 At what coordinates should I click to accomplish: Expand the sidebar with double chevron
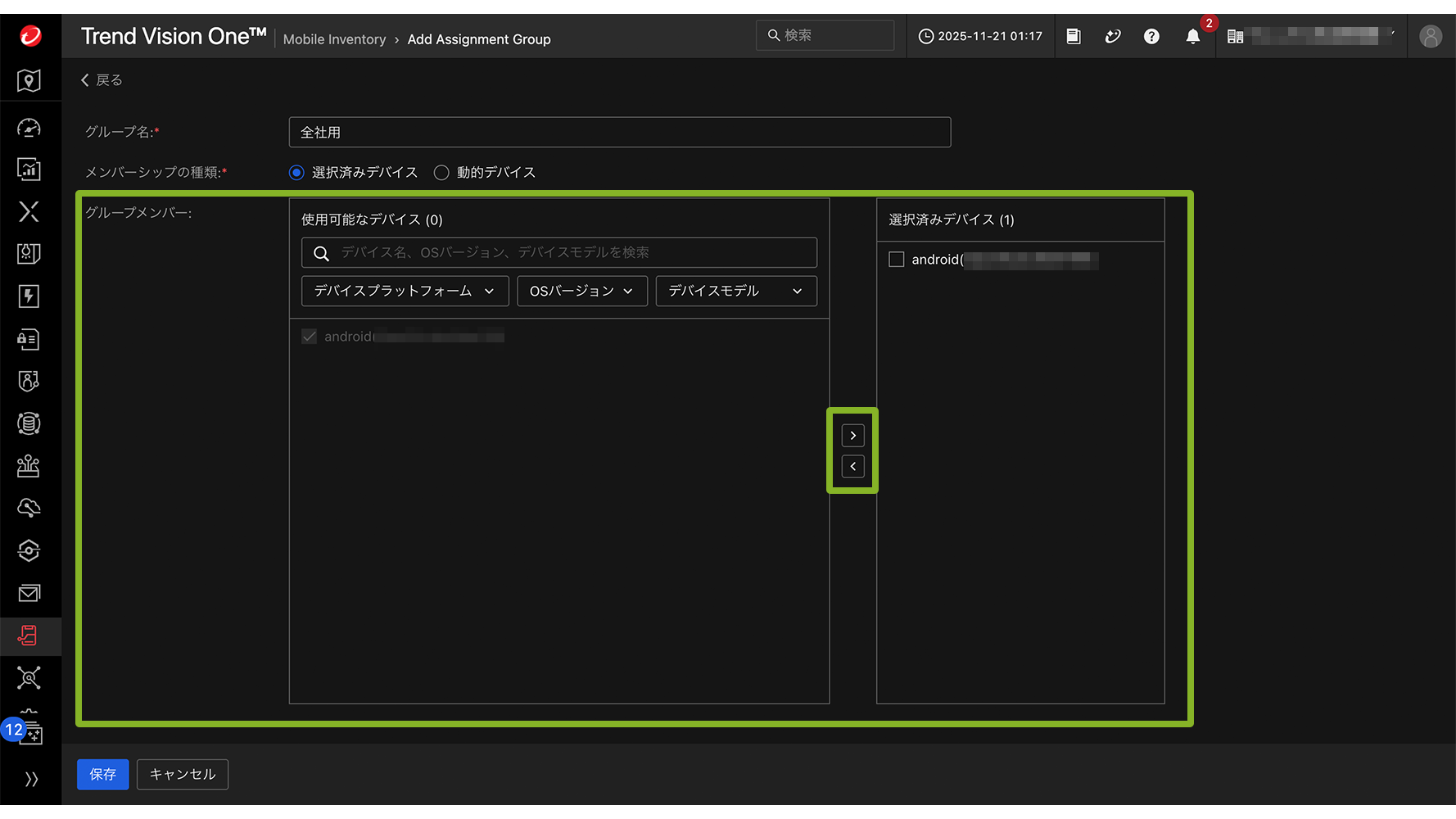click(x=31, y=779)
